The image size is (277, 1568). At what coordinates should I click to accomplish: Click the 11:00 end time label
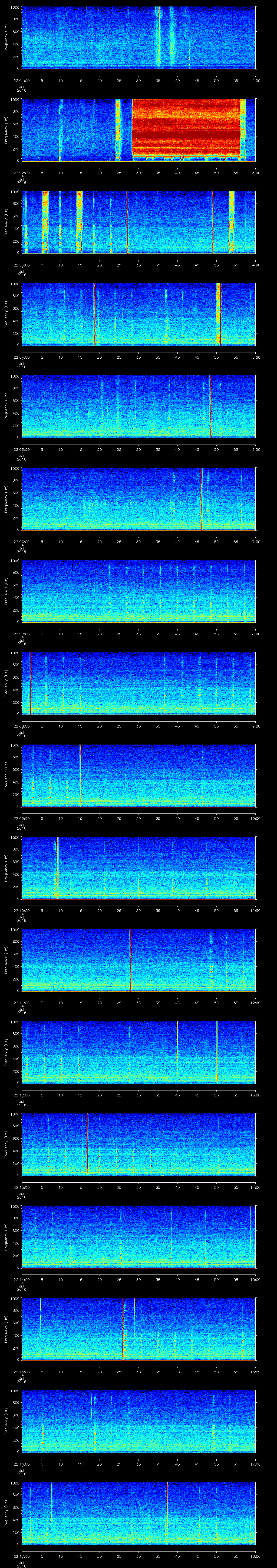point(255,910)
